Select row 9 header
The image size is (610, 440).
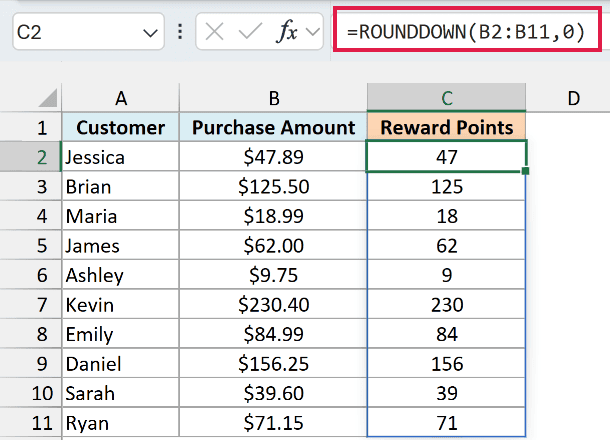tap(30, 364)
